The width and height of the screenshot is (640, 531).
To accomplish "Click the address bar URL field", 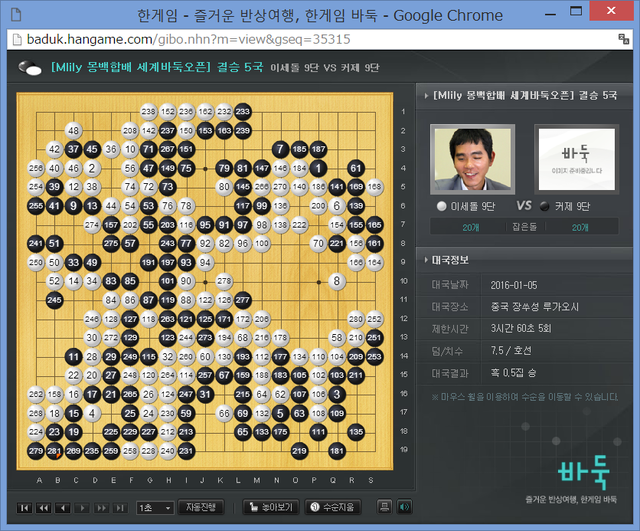I will (x=318, y=39).
